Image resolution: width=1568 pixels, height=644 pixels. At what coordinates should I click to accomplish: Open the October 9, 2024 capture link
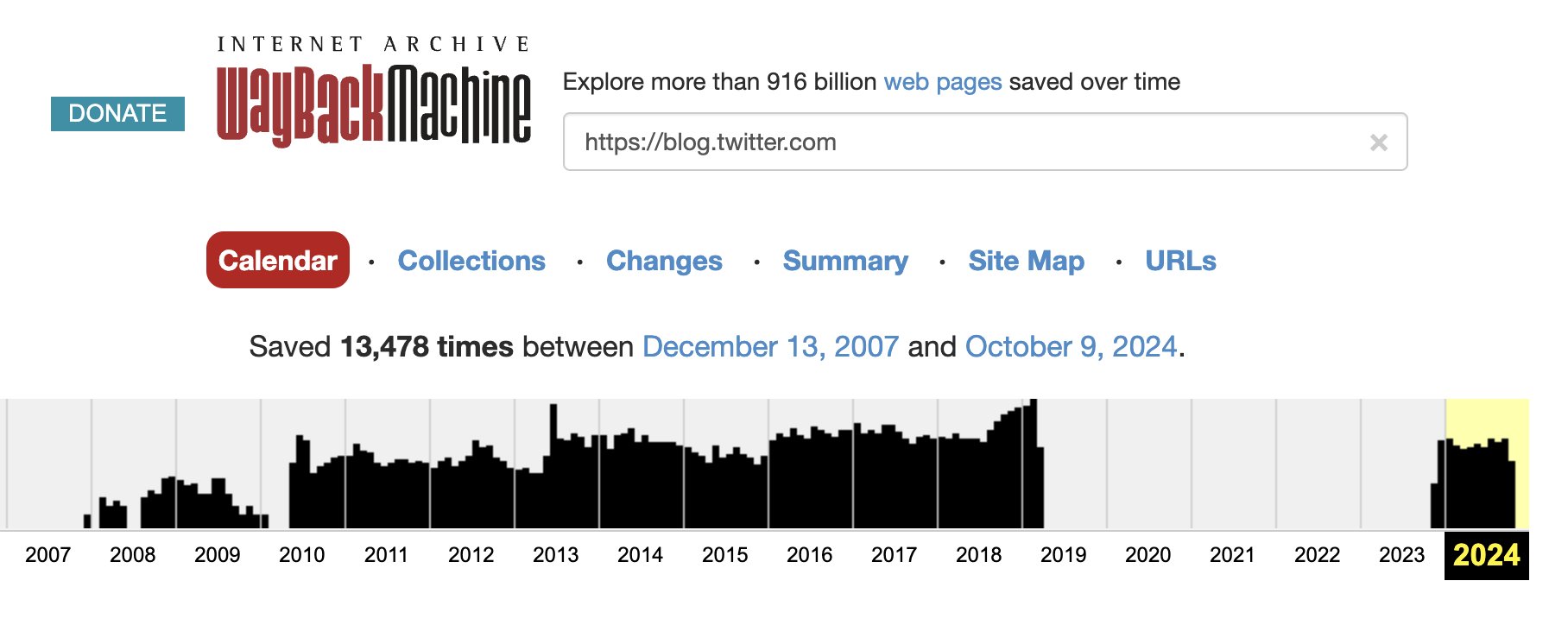pyautogui.click(x=1071, y=347)
